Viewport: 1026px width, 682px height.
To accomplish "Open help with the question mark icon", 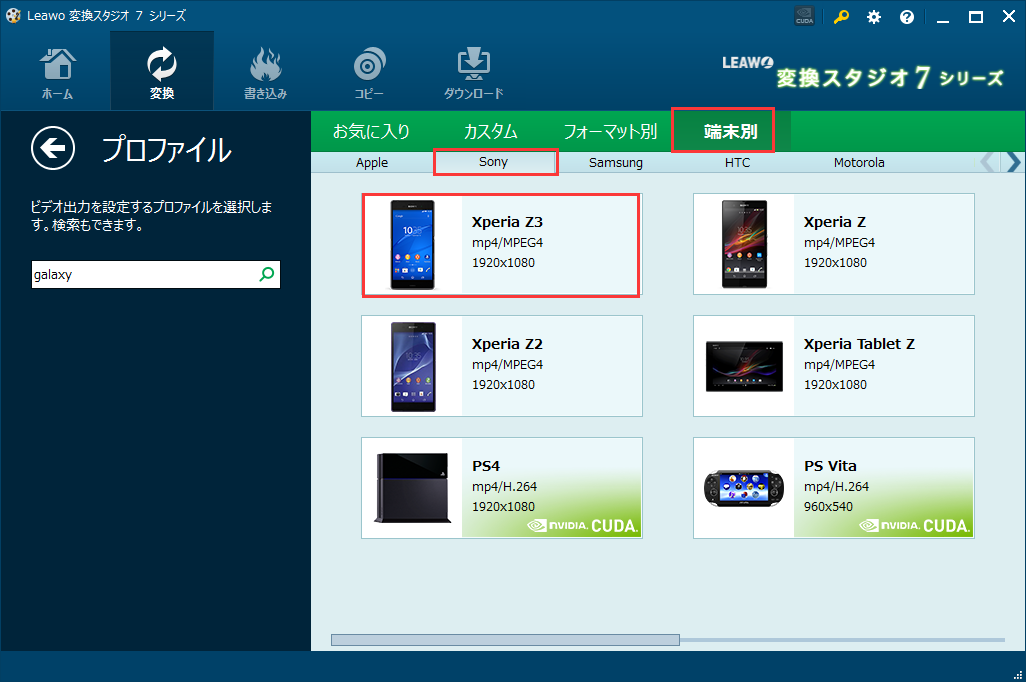I will pos(905,16).
